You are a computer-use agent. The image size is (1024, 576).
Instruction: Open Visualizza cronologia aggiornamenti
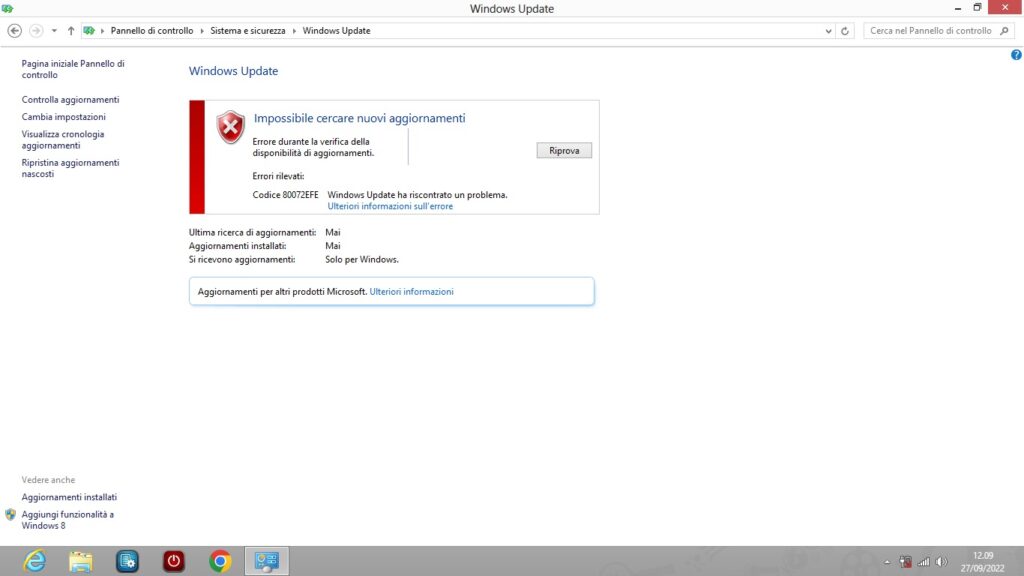tap(63, 140)
